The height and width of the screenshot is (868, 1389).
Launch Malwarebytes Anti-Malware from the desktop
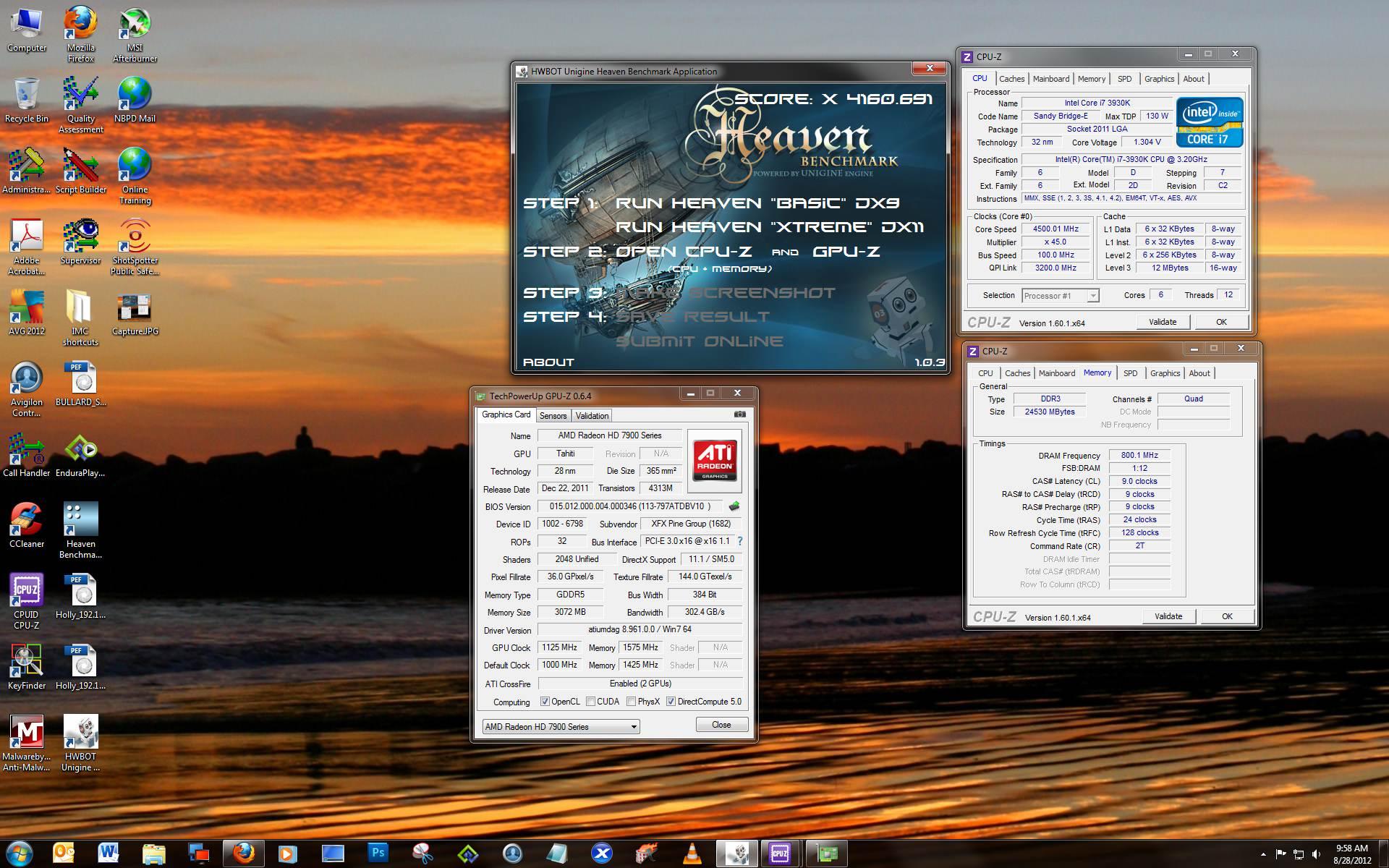click(x=27, y=743)
